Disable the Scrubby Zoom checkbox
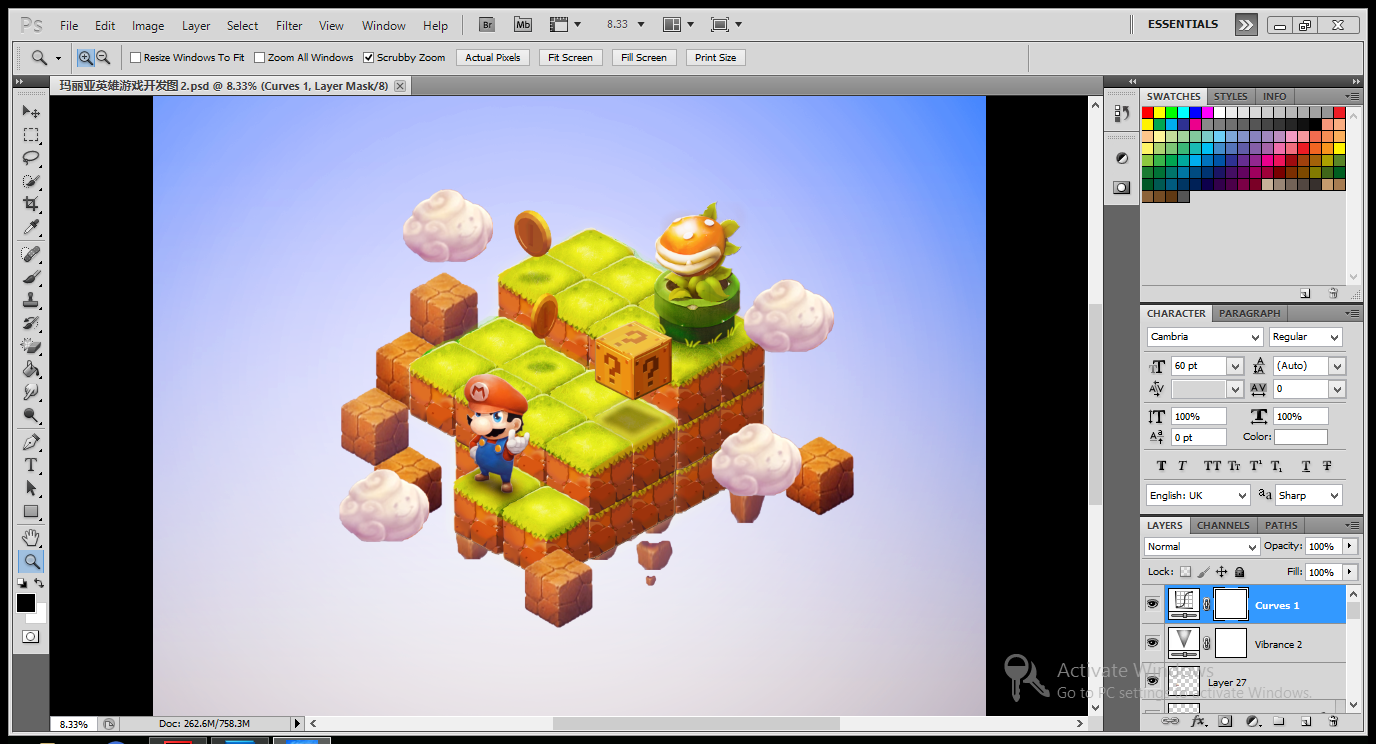Image resolution: width=1376 pixels, height=744 pixels. pyautogui.click(x=369, y=58)
